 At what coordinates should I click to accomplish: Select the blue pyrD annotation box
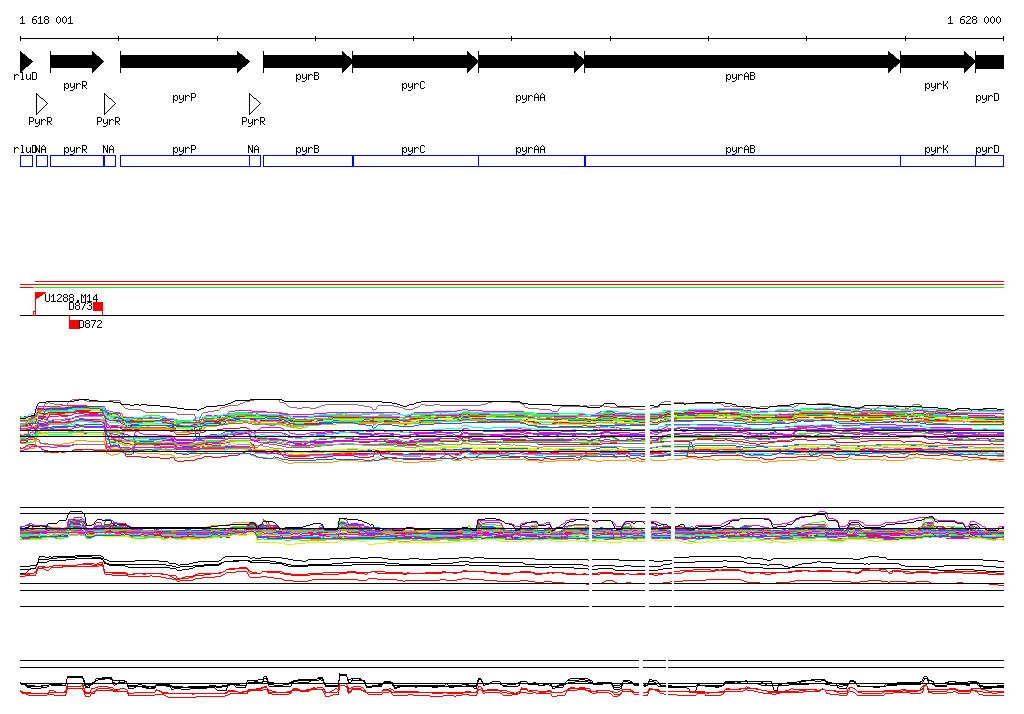989,161
